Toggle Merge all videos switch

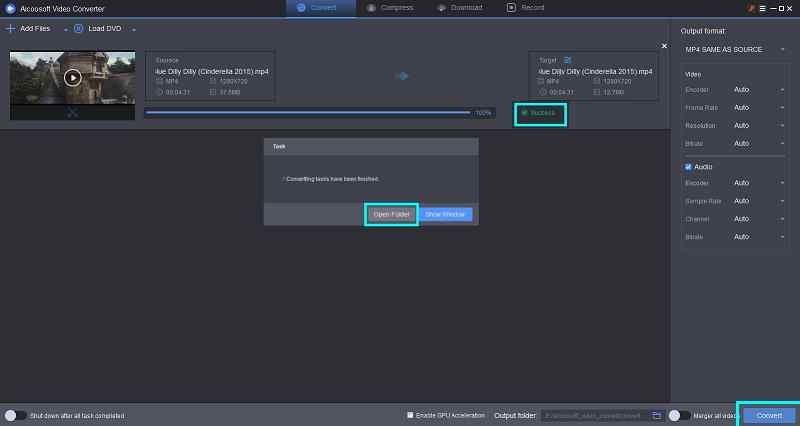pyautogui.click(x=680, y=415)
